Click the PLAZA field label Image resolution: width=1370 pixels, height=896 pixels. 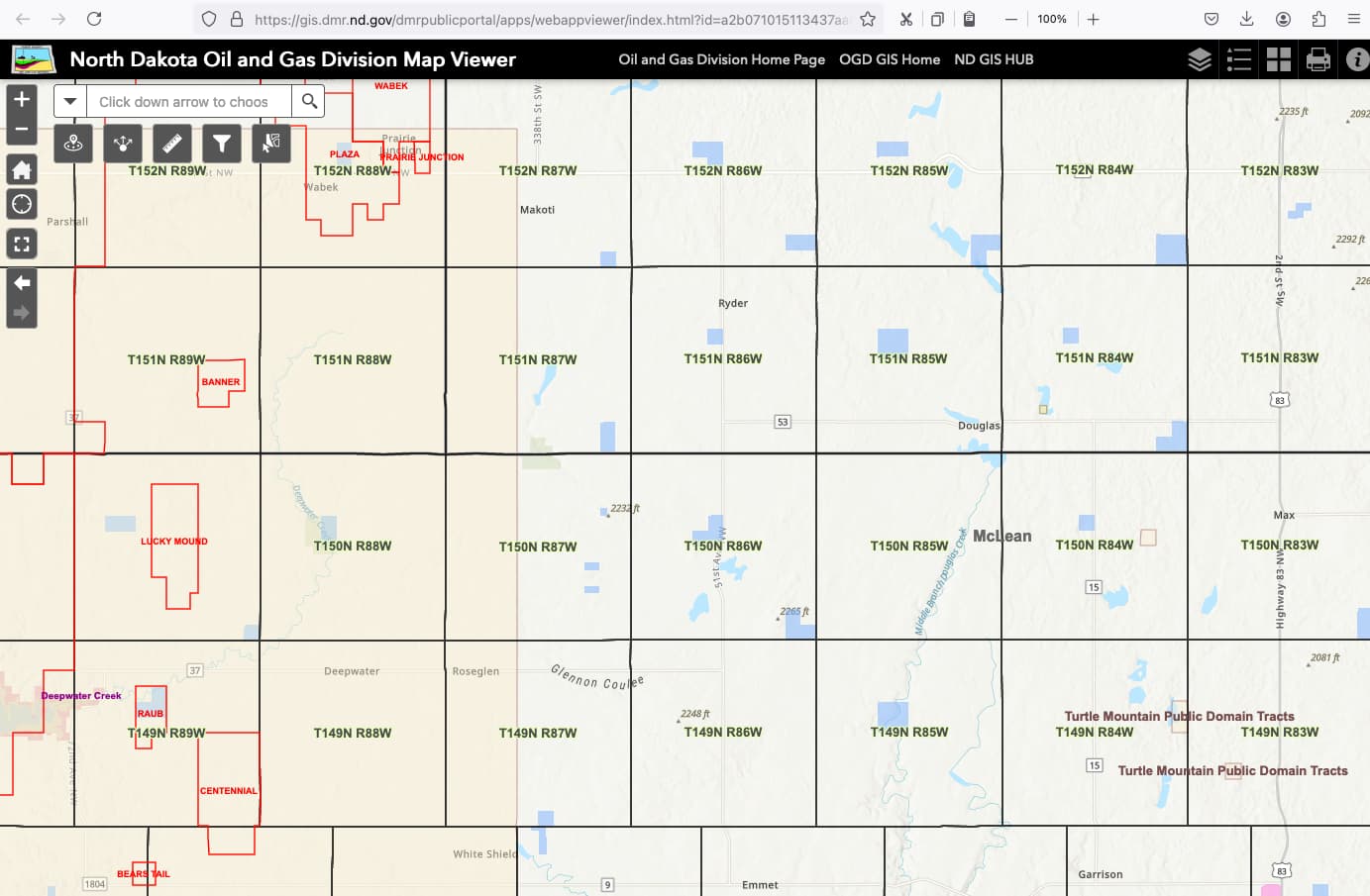(345, 154)
